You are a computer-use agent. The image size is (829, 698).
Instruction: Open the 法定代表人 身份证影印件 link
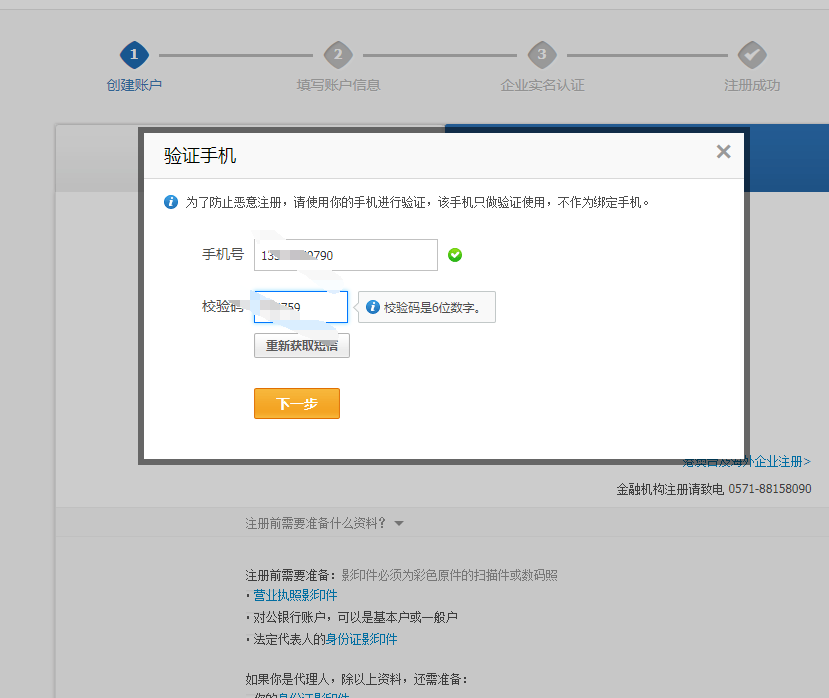(x=361, y=639)
